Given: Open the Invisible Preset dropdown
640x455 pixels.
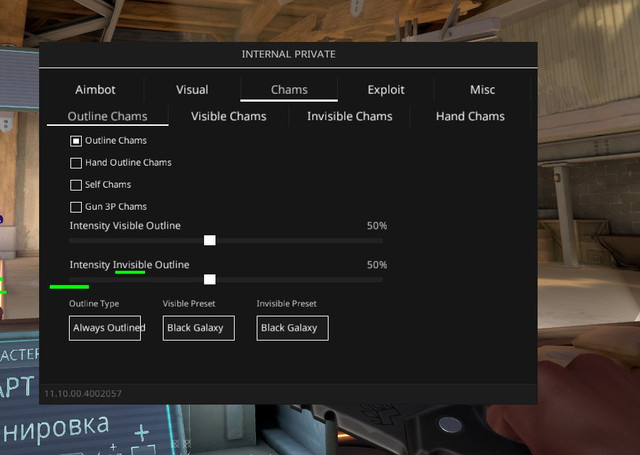Looking at the screenshot, I should [292, 328].
